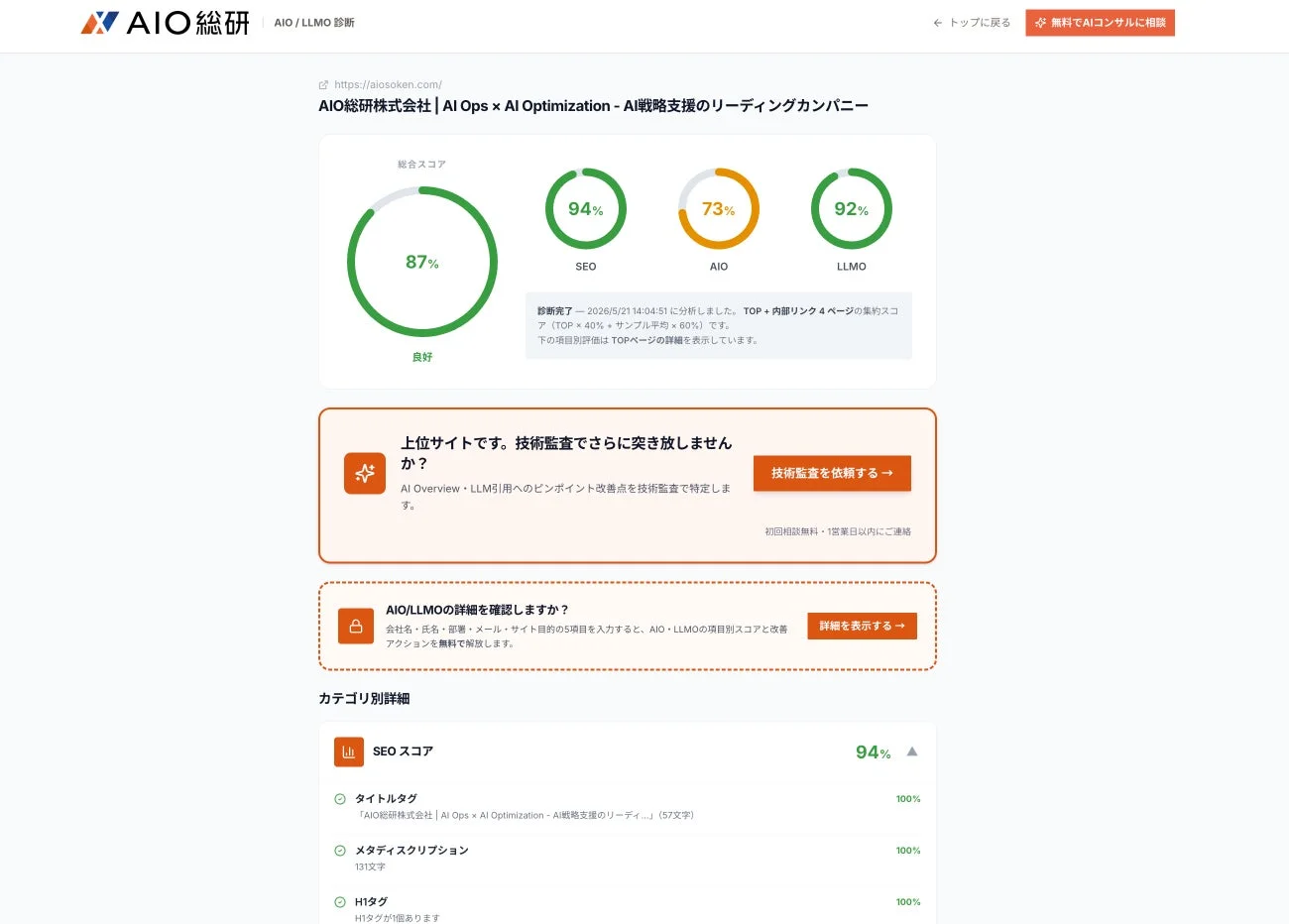This screenshot has height=924, width=1289.
Task: Click 技術監査を依頼する button
Action: 832,473
